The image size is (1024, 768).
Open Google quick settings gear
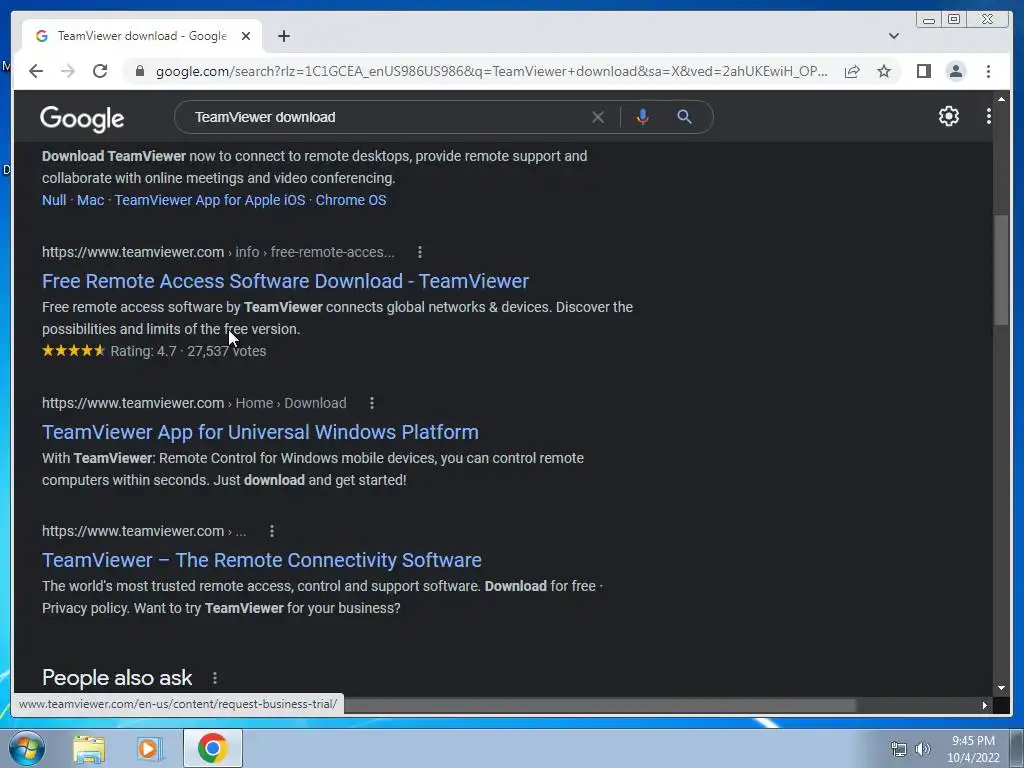[x=949, y=116]
